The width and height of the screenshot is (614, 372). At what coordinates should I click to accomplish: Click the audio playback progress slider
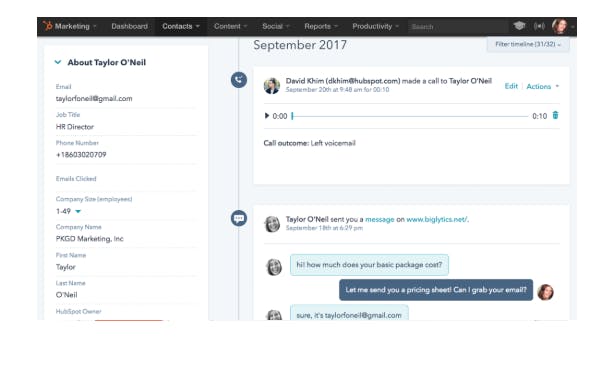coord(410,116)
